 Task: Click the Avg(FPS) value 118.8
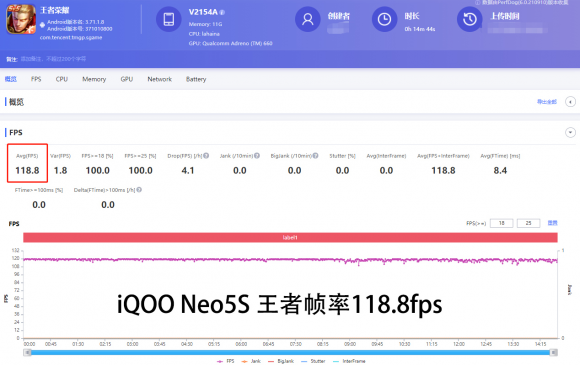click(x=27, y=170)
